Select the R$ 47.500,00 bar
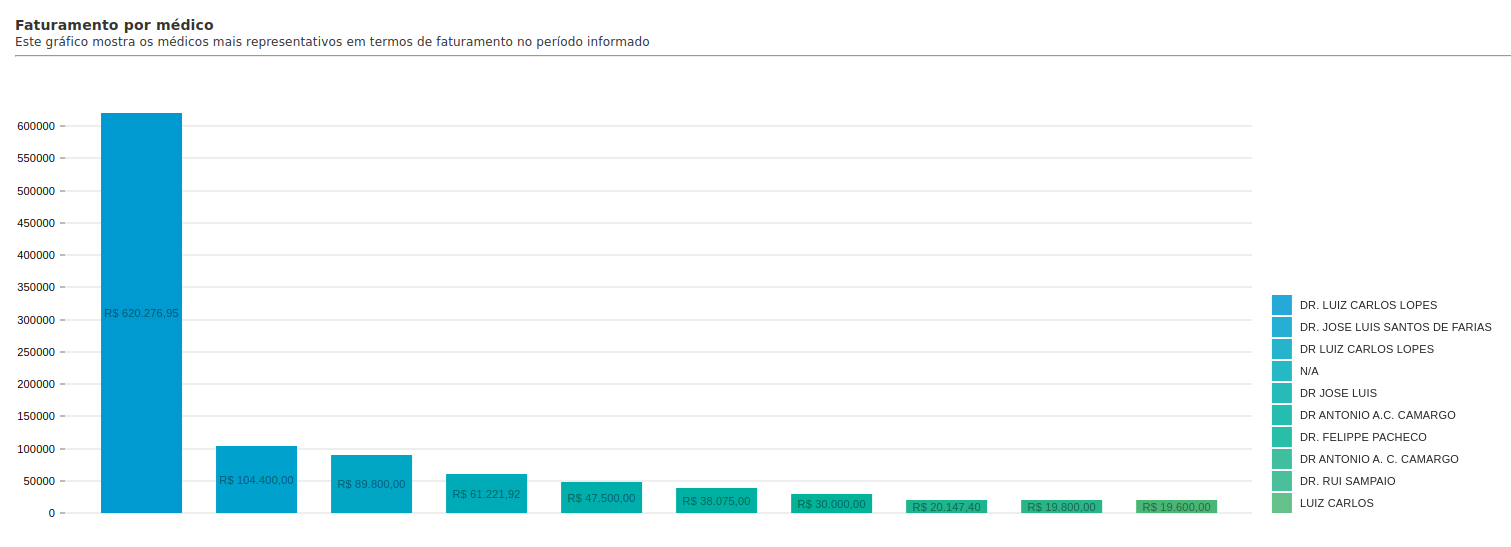The height and width of the screenshot is (547, 1511). [x=601, y=497]
